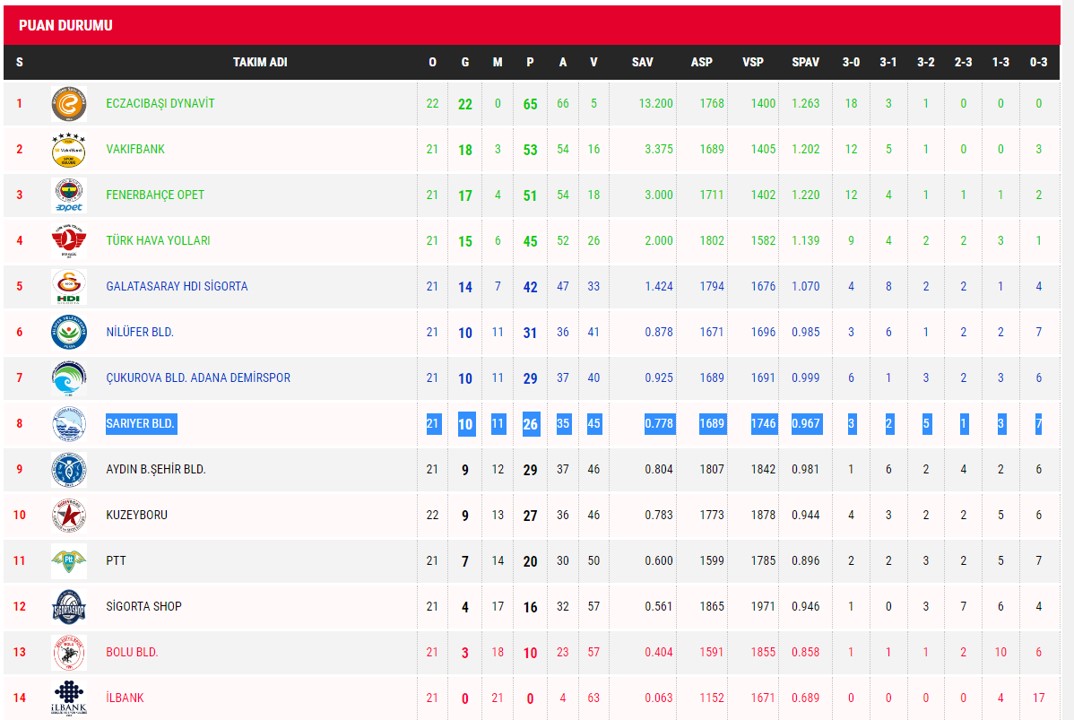Click Sigorta Shop's points value 16
This screenshot has height=720, width=1074.
[x=530, y=607]
